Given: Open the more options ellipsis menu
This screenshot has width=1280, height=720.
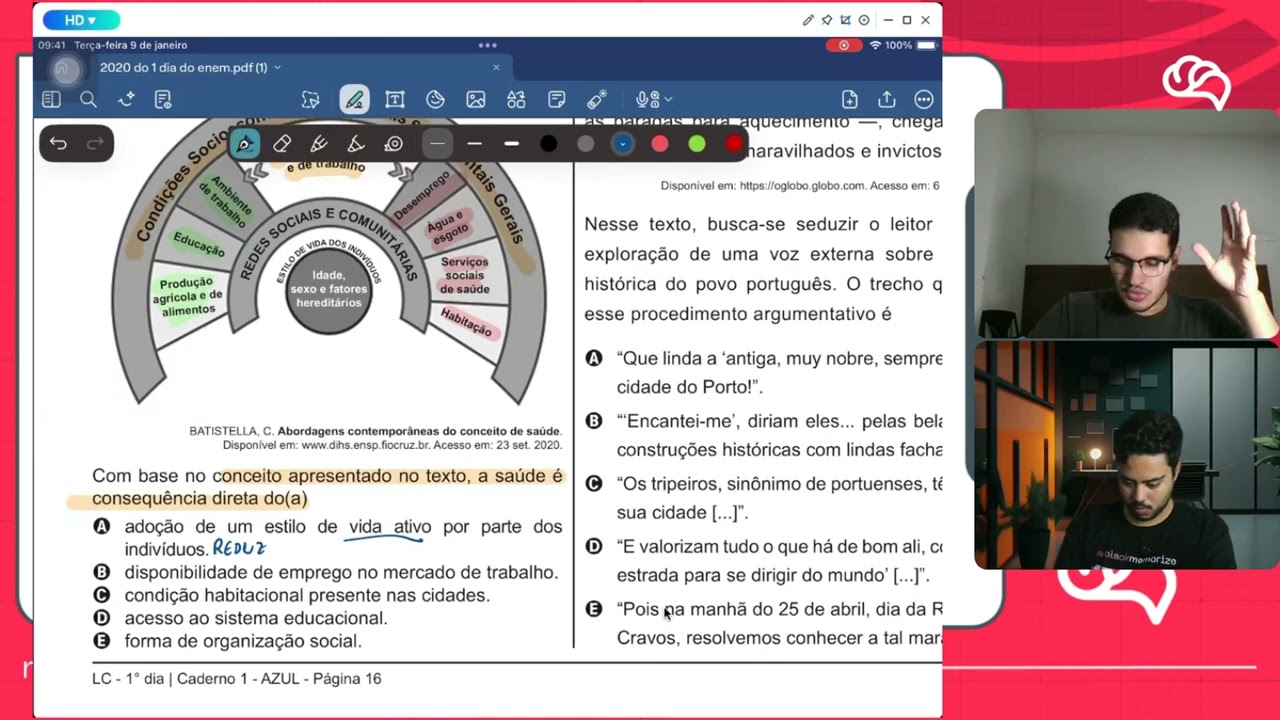Looking at the screenshot, I should [x=923, y=99].
